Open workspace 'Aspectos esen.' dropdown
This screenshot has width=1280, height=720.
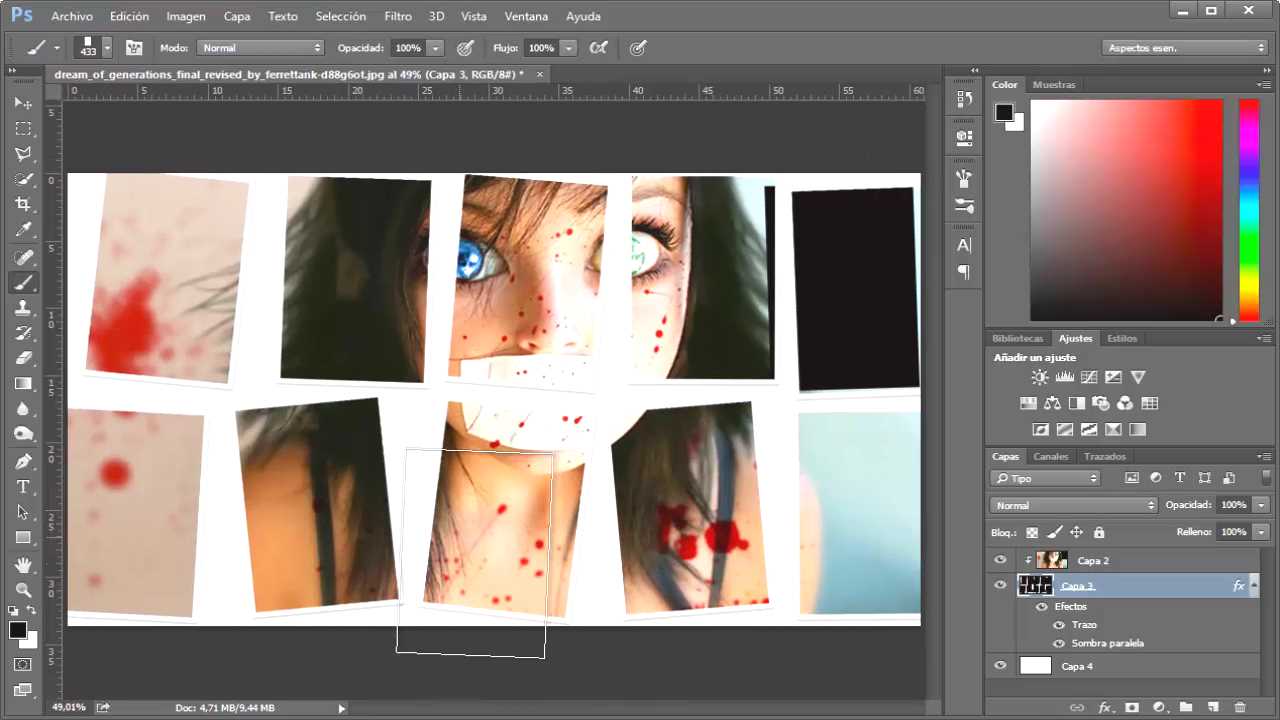1186,47
